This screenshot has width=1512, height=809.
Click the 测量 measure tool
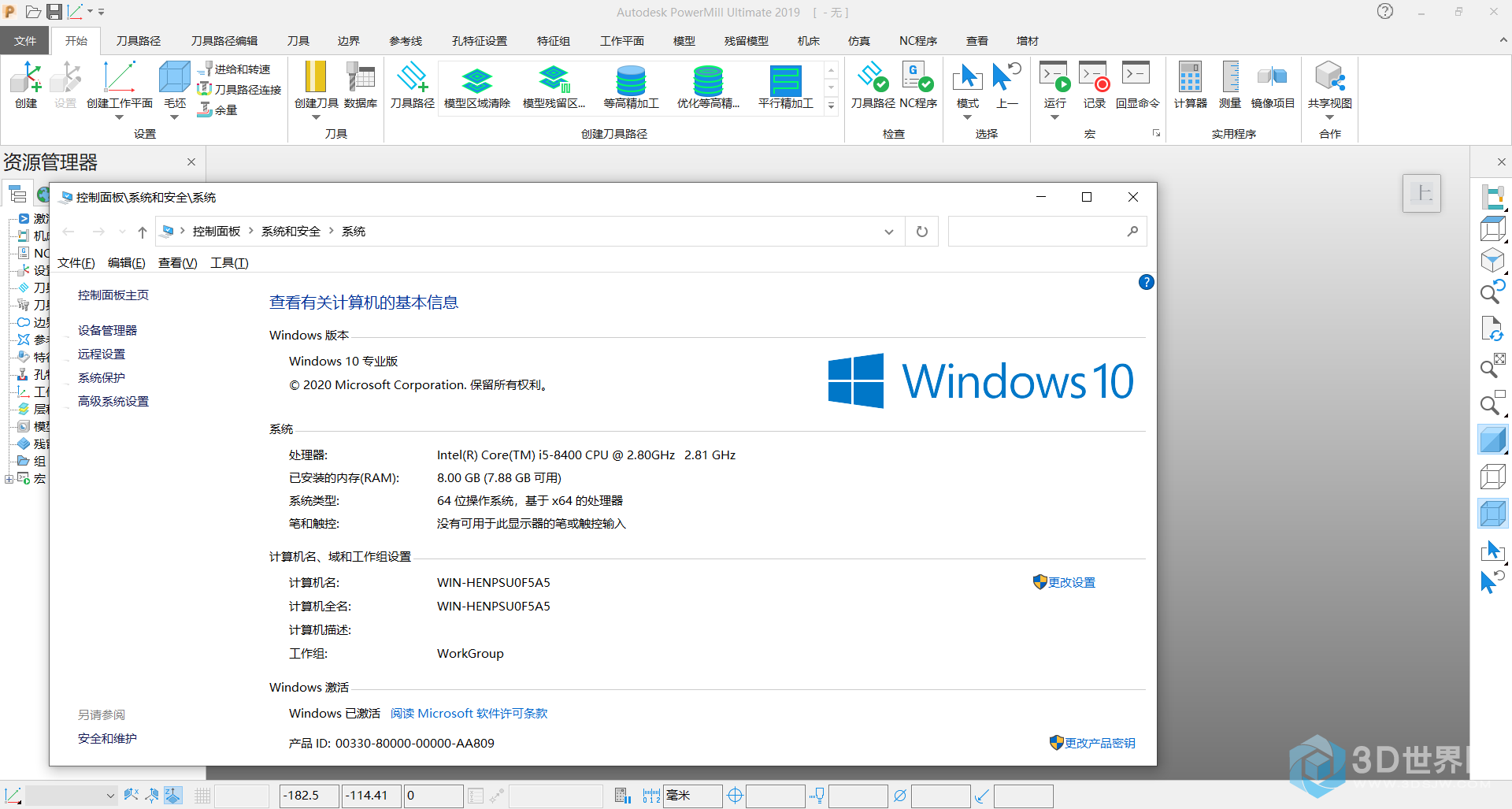1230,85
